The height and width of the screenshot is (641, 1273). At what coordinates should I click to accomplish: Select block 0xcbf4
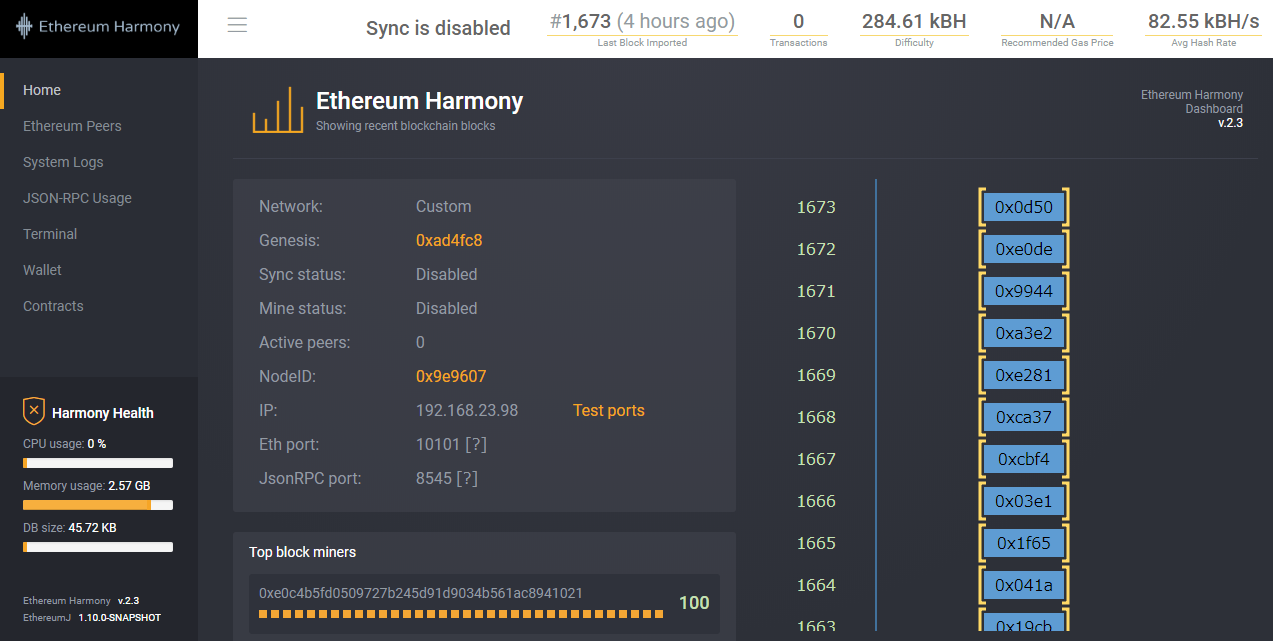pos(1024,459)
